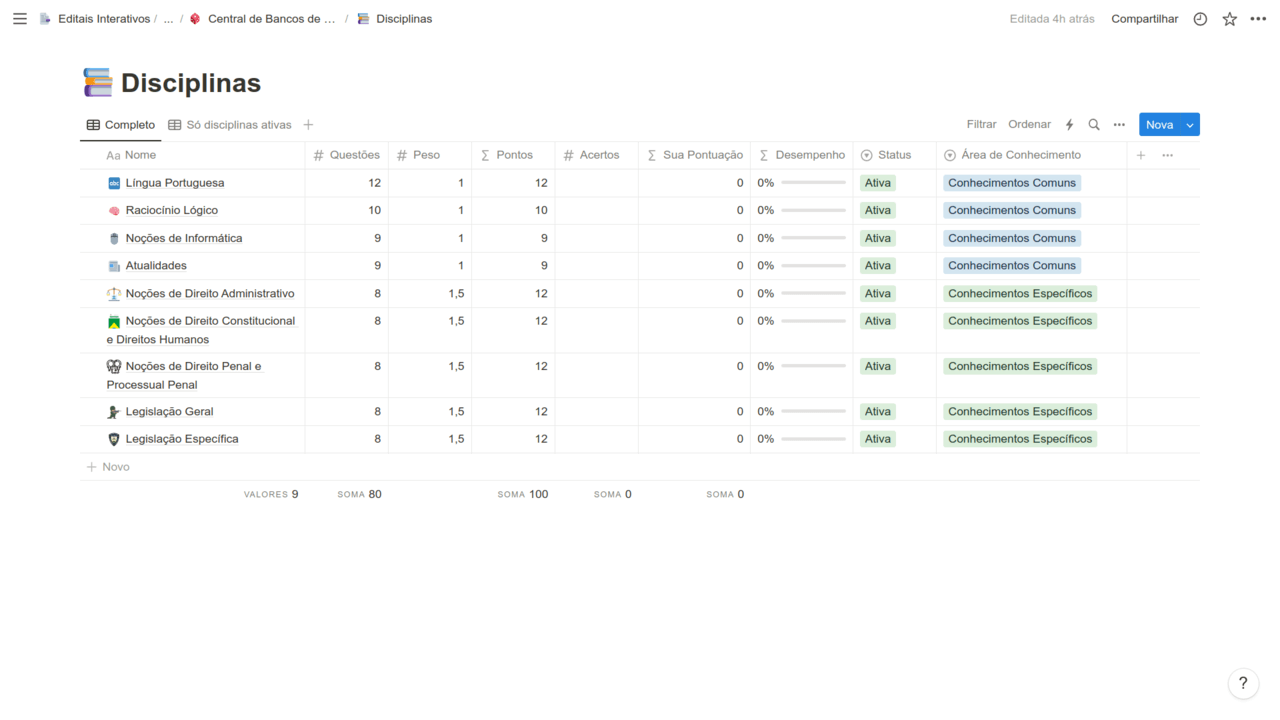Screen dimensions: 1280x720
Task: Click Língua Portuguesa row icon
Action: (114, 183)
